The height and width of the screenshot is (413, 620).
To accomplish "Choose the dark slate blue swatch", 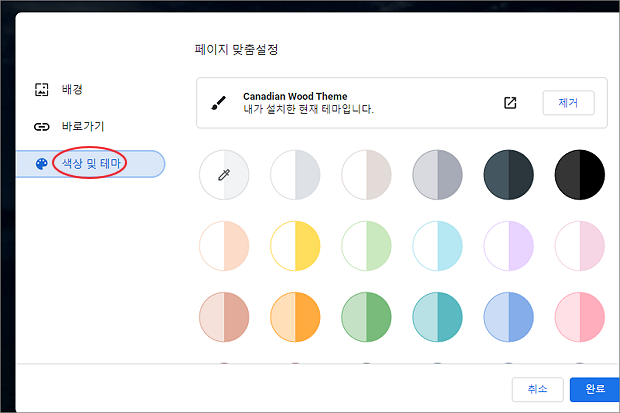I will point(508,174).
